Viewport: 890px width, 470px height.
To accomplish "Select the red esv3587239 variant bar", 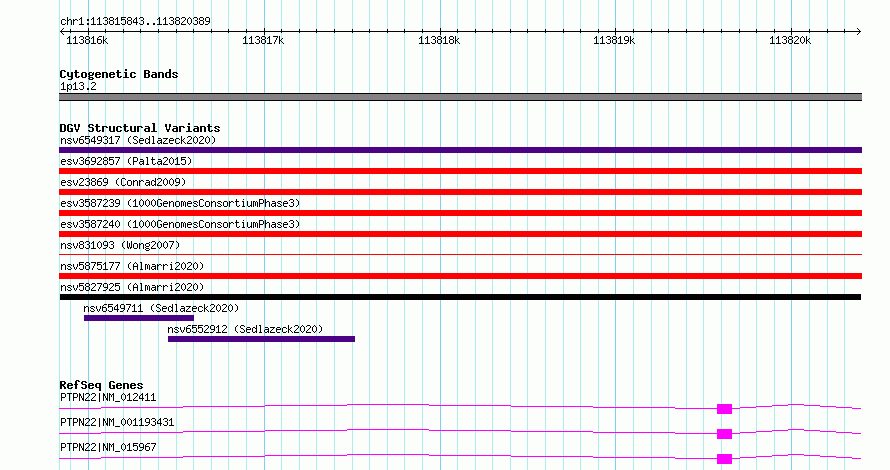I will point(460,213).
